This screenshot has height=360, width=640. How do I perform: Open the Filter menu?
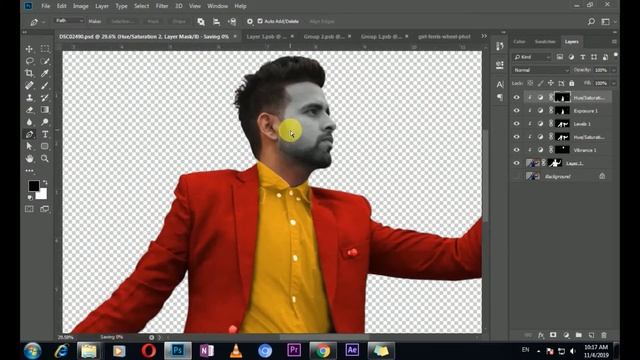pyautogui.click(x=162, y=6)
